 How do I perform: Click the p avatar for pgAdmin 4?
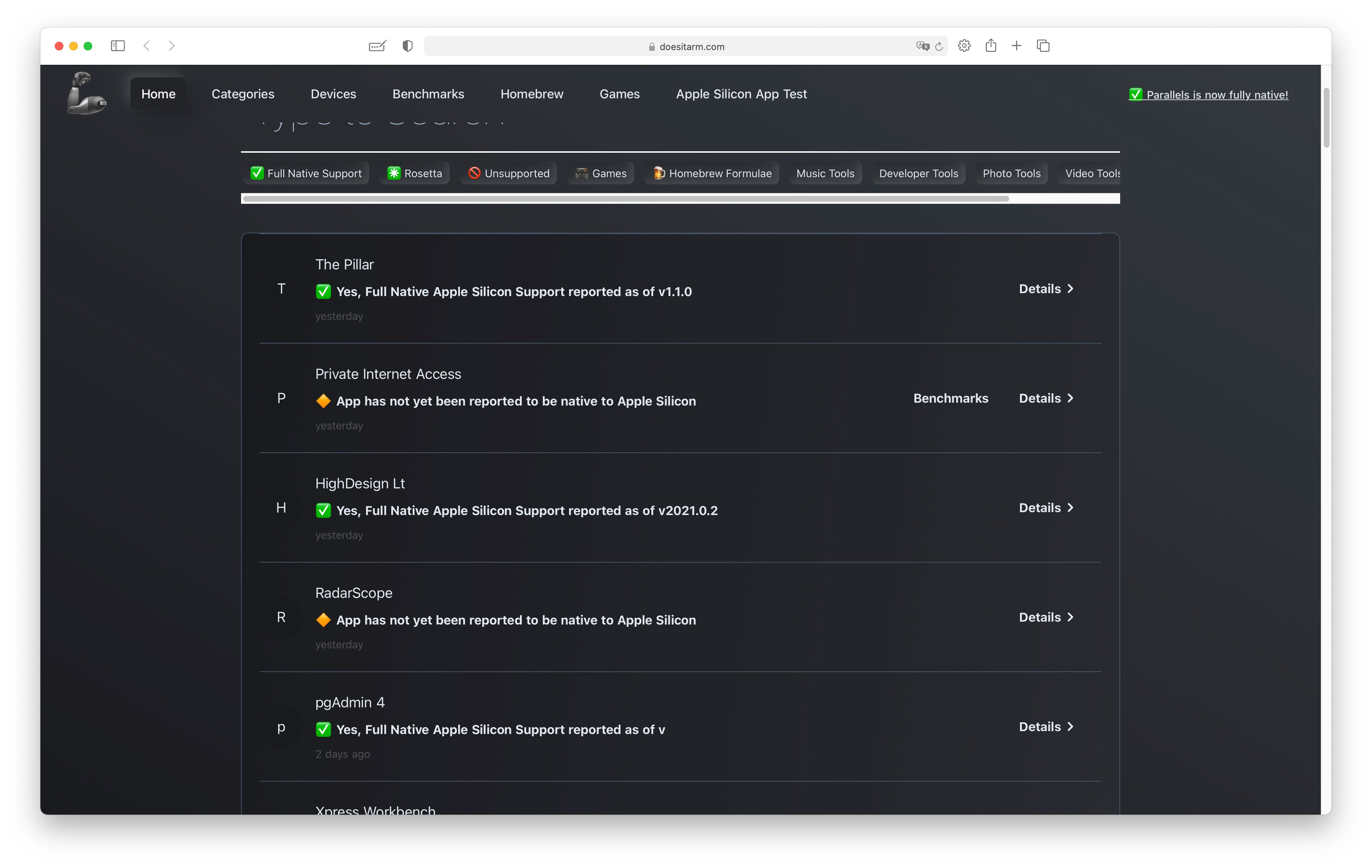(281, 727)
